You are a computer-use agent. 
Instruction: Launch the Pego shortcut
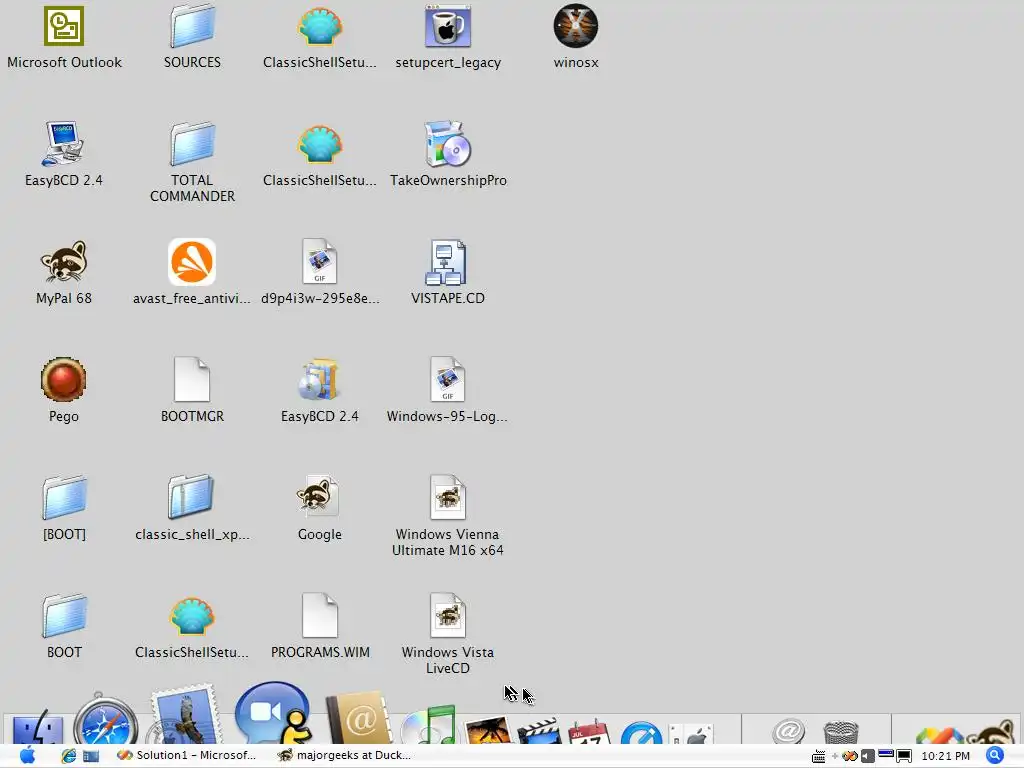tap(64, 391)
